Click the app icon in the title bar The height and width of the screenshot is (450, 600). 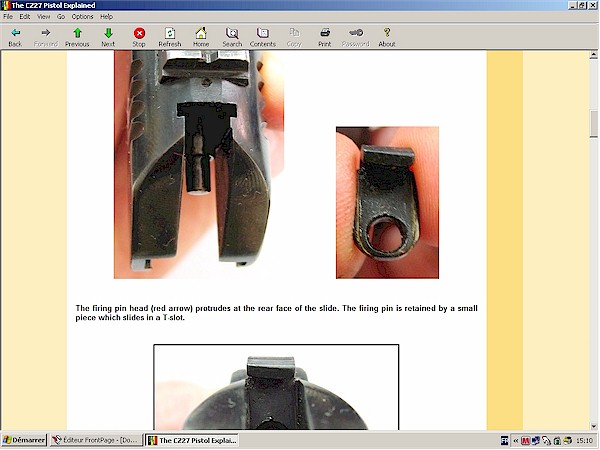click(5, 5)
